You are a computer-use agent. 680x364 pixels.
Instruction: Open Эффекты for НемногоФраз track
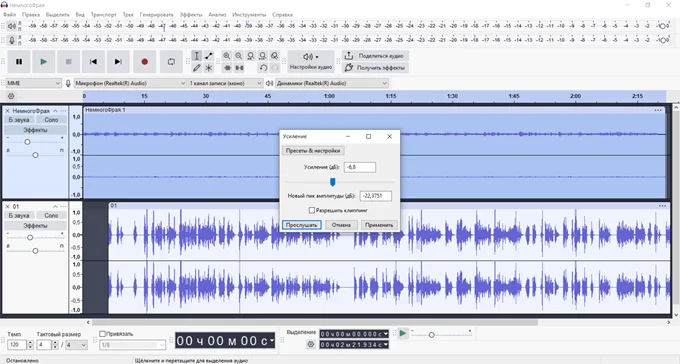pyautogui.click(x=36, y=130)
